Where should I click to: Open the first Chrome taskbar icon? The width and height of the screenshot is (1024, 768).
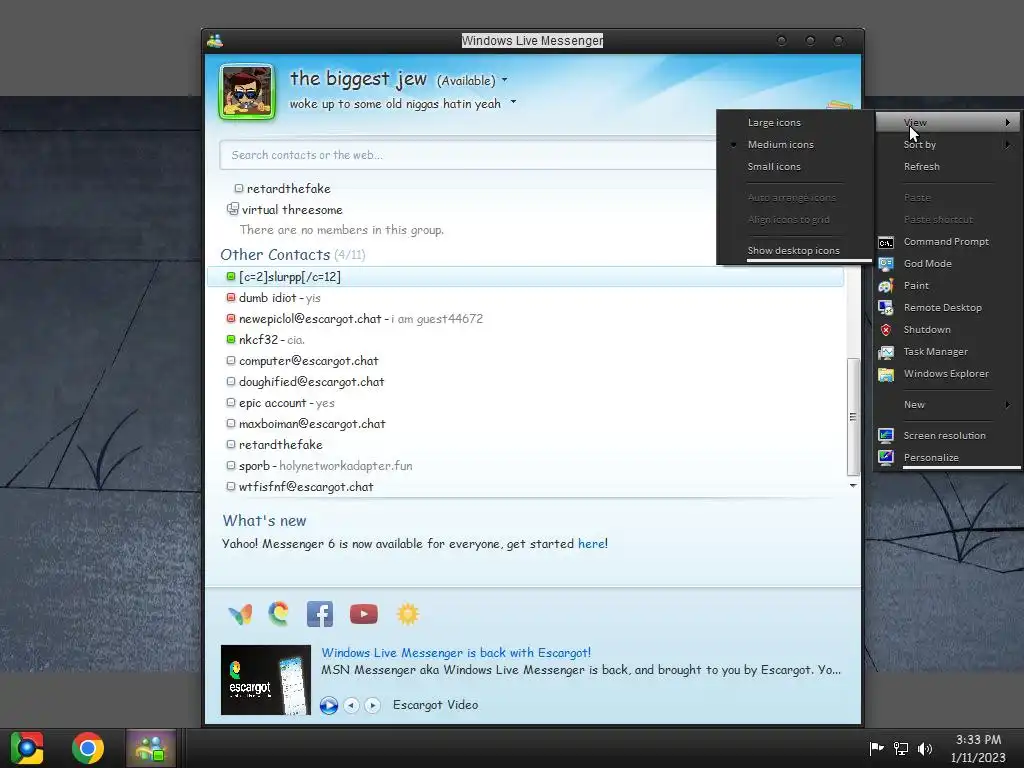click(27, 748)
